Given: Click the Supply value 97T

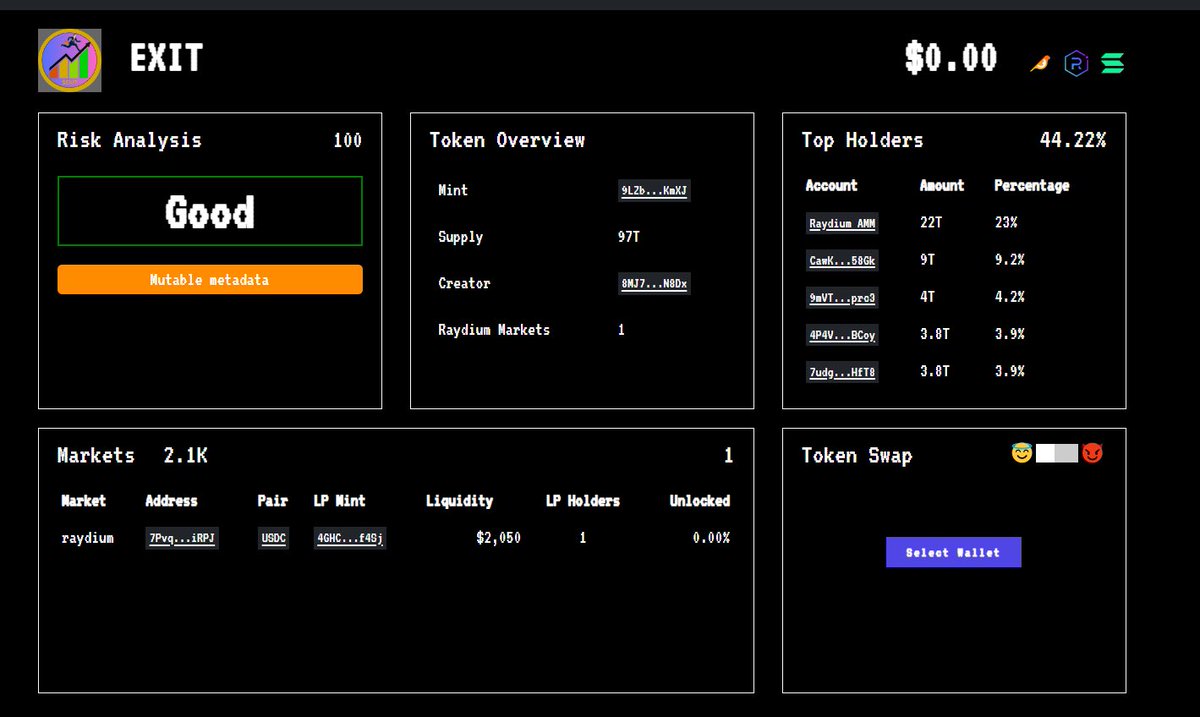Looking at the screenshot, I should (630, 237).
